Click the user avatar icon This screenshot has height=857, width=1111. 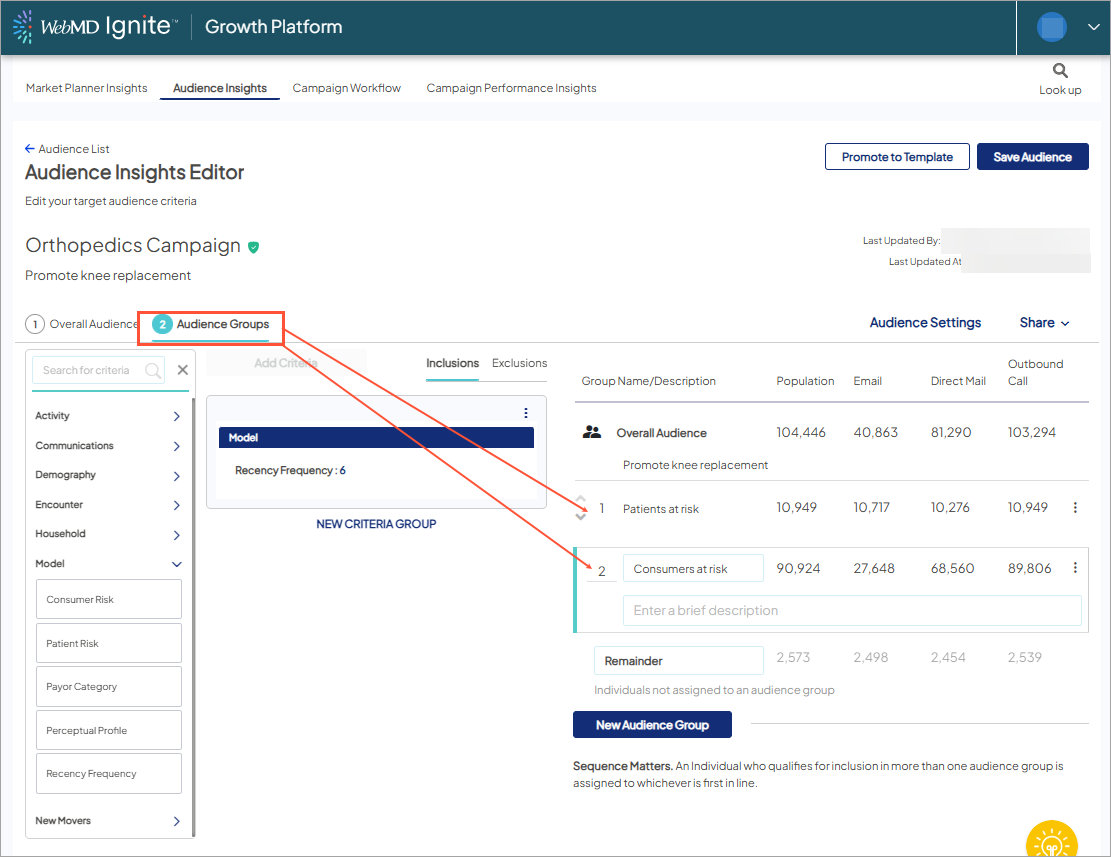tap(1051, 27)
